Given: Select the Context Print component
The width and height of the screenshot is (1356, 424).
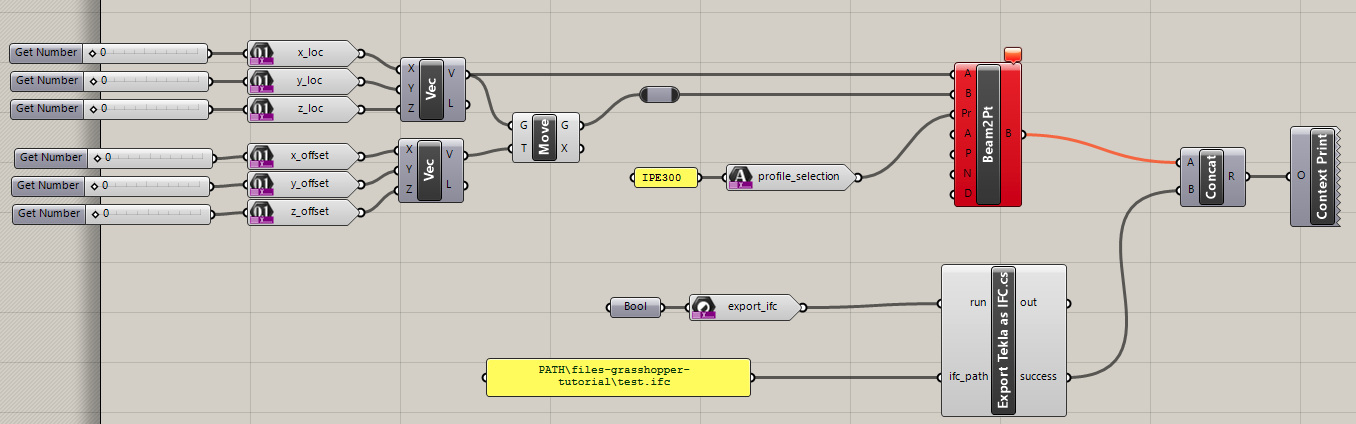Looking at the screenshot, I should coord(1321,176).
